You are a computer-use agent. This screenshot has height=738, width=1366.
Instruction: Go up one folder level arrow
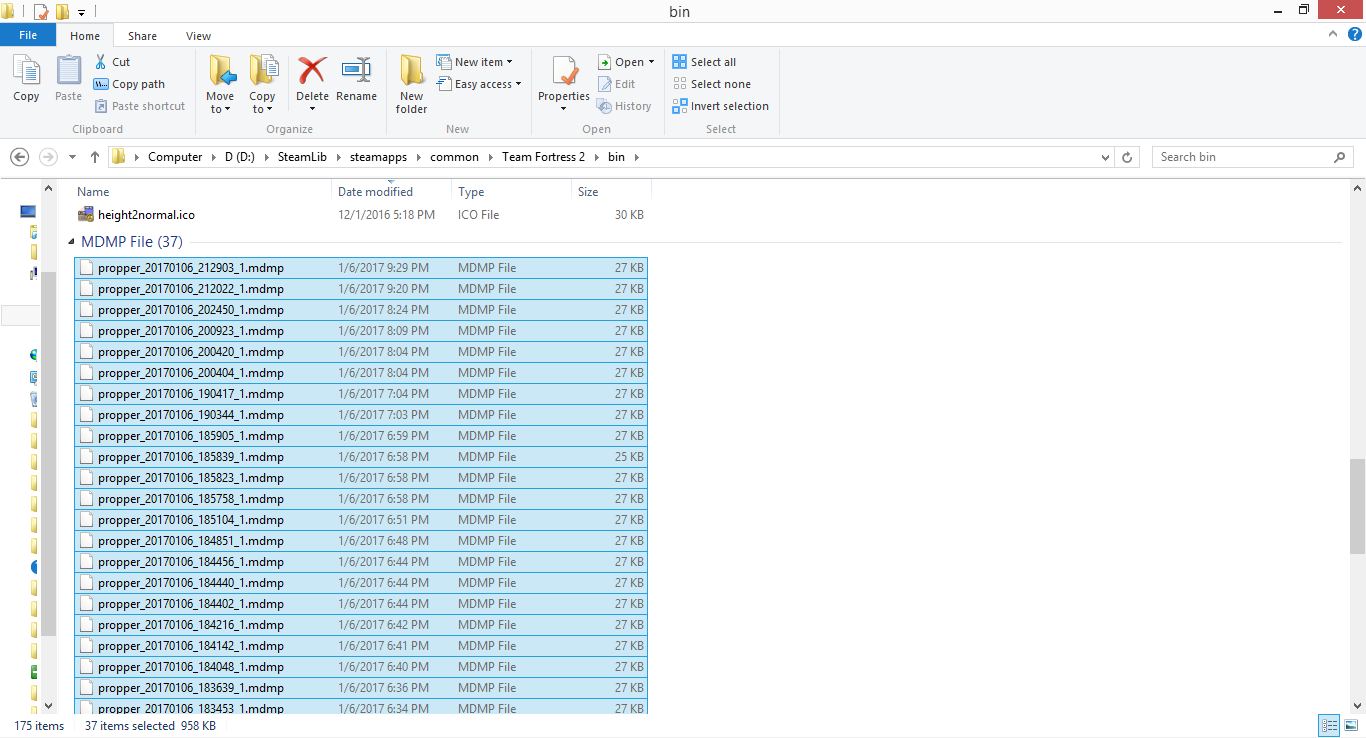pos(95,157)
